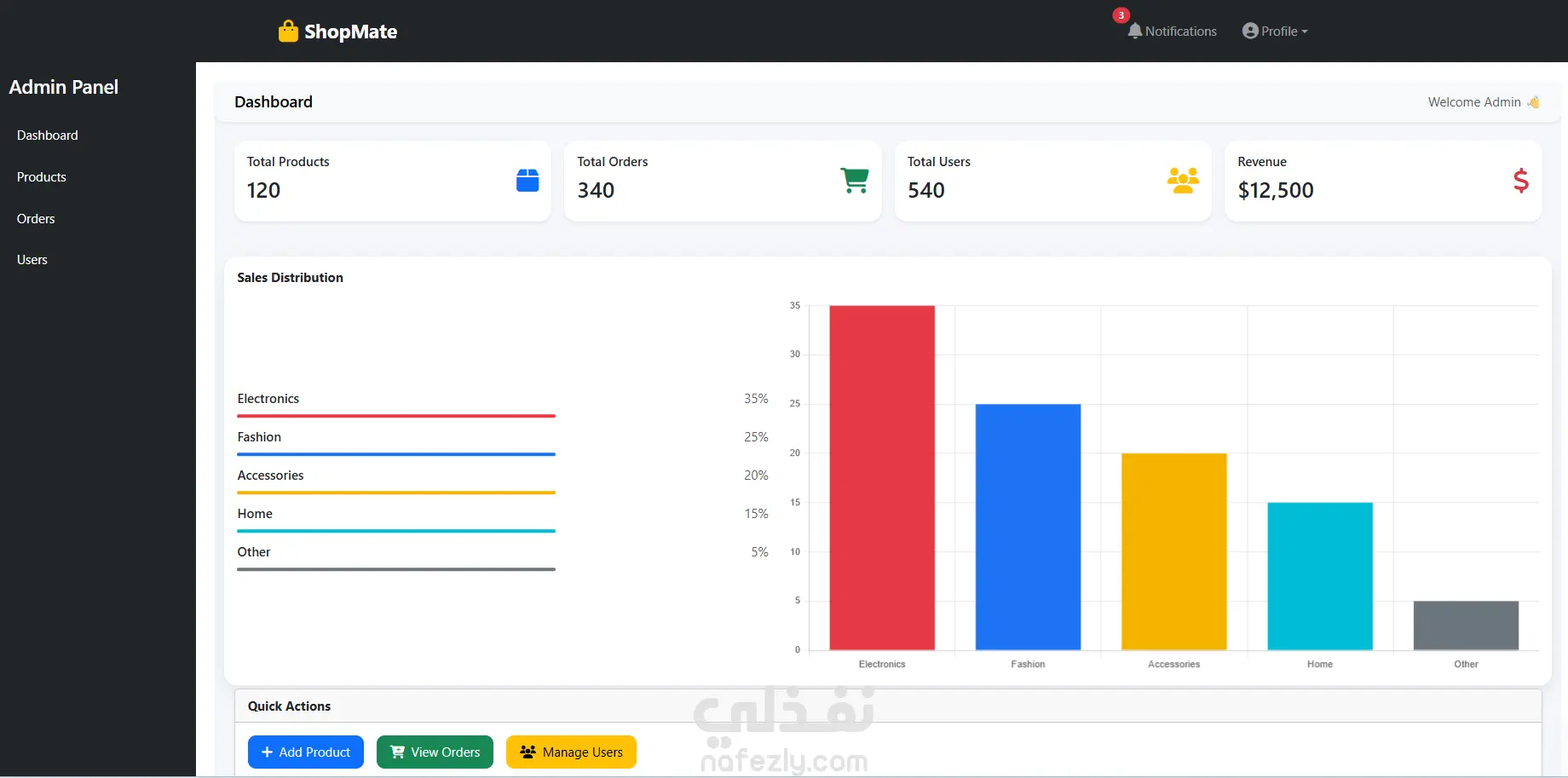Click the Home label in the sales list
The width and height of the screenshot is (1568, 778).
255,514
